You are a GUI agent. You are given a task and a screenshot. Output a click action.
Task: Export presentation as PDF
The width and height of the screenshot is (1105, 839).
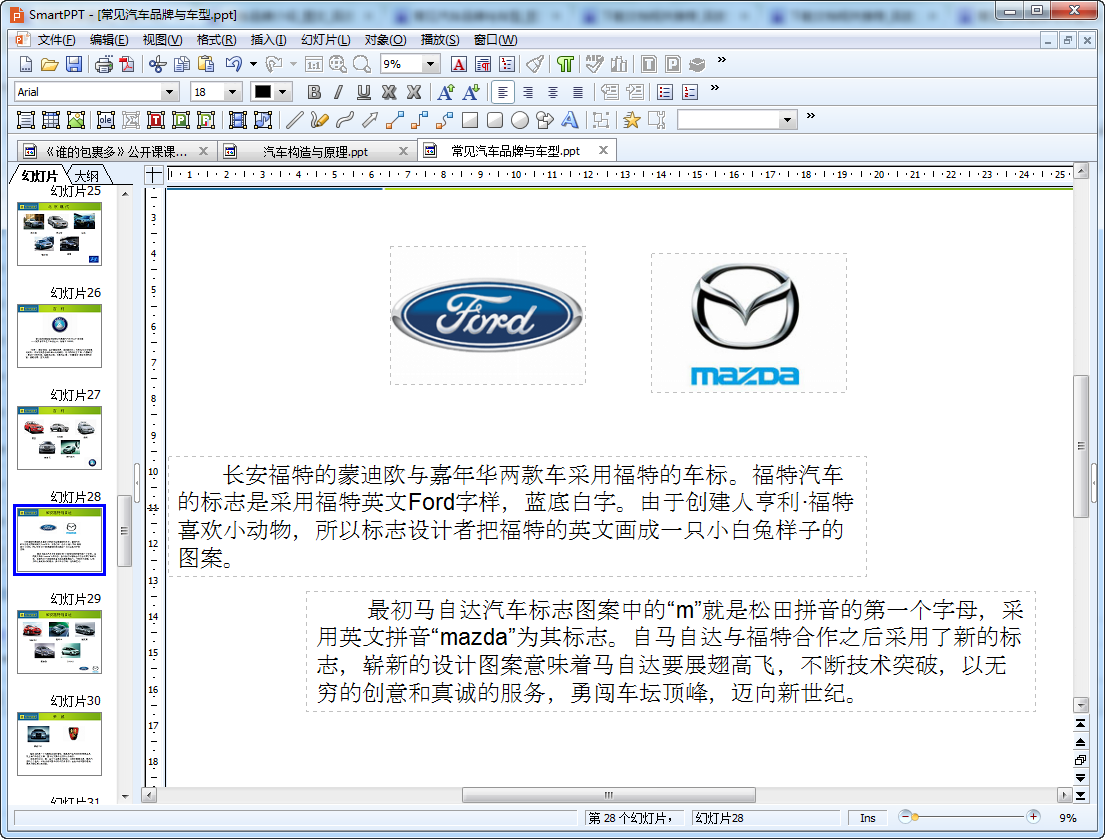(127, 65)
